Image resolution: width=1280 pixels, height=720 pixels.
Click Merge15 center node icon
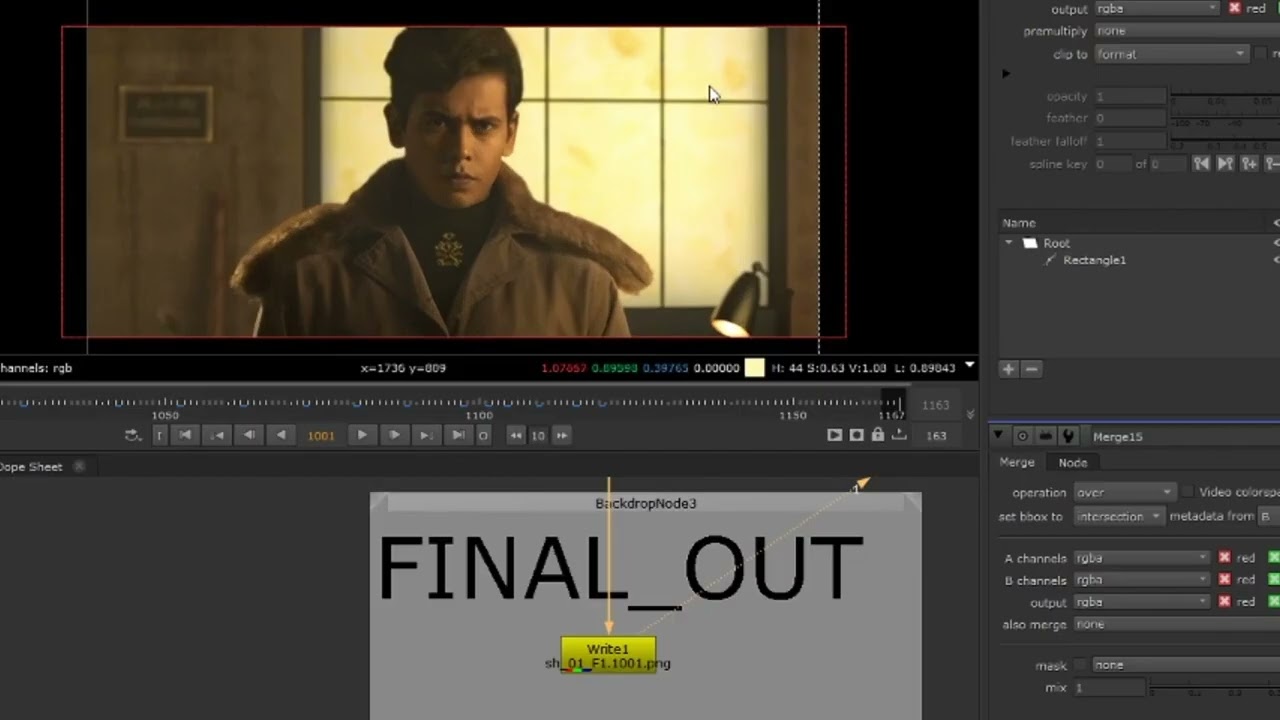(1022, 436)
